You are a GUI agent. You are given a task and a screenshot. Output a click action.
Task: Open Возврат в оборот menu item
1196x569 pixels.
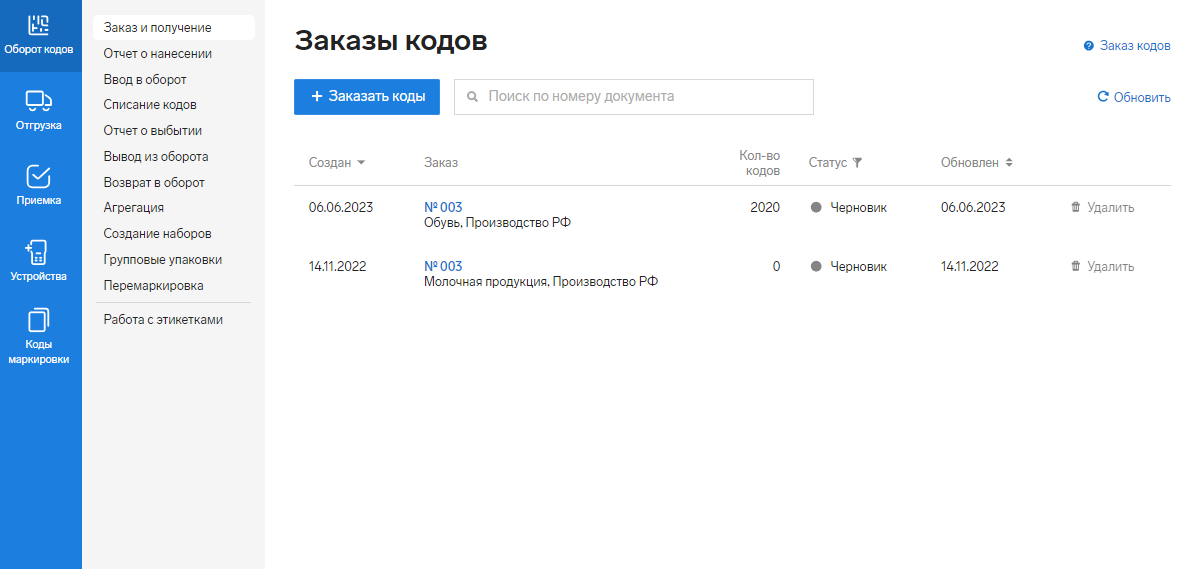pos(154,182)
